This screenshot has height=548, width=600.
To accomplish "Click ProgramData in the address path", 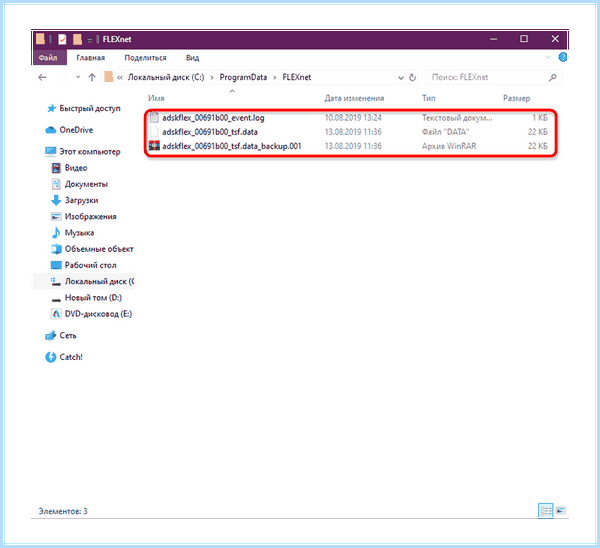I will (243, 77).
